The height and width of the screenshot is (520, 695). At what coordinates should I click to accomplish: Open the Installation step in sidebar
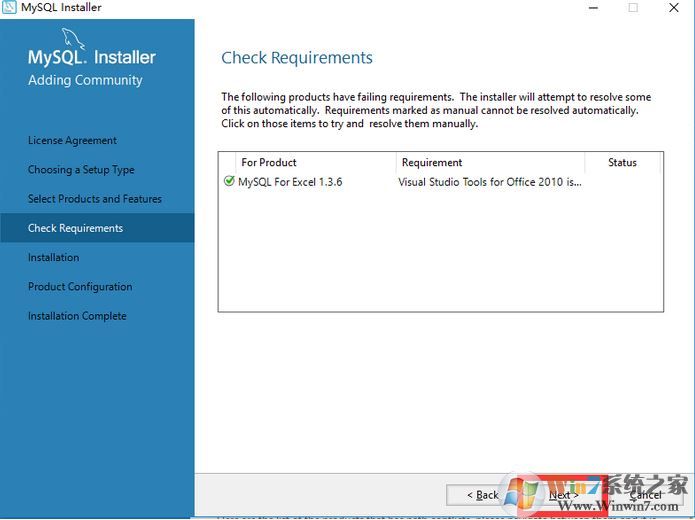point(54,258)
